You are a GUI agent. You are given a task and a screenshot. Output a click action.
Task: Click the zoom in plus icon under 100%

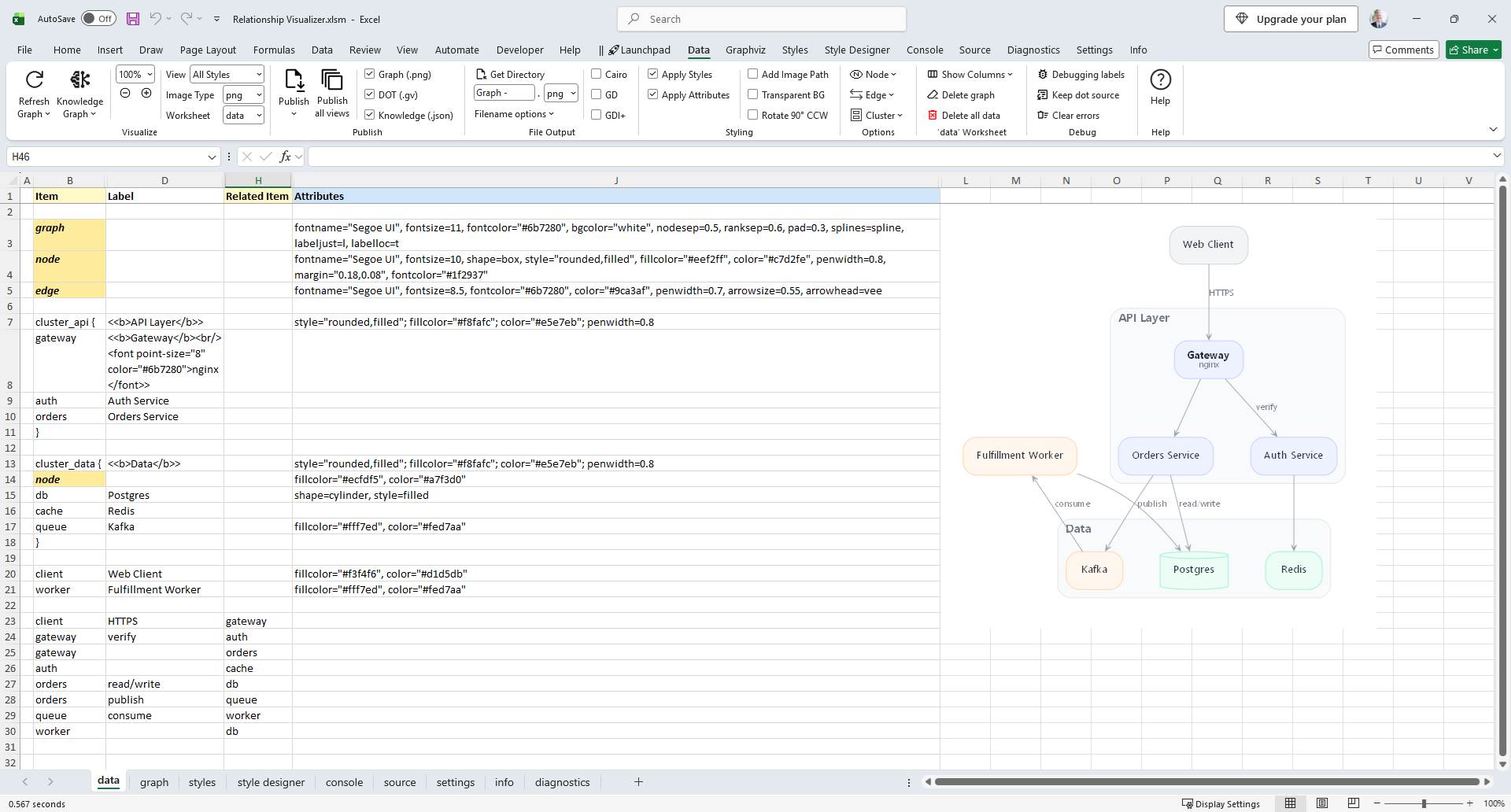[146, 94]
